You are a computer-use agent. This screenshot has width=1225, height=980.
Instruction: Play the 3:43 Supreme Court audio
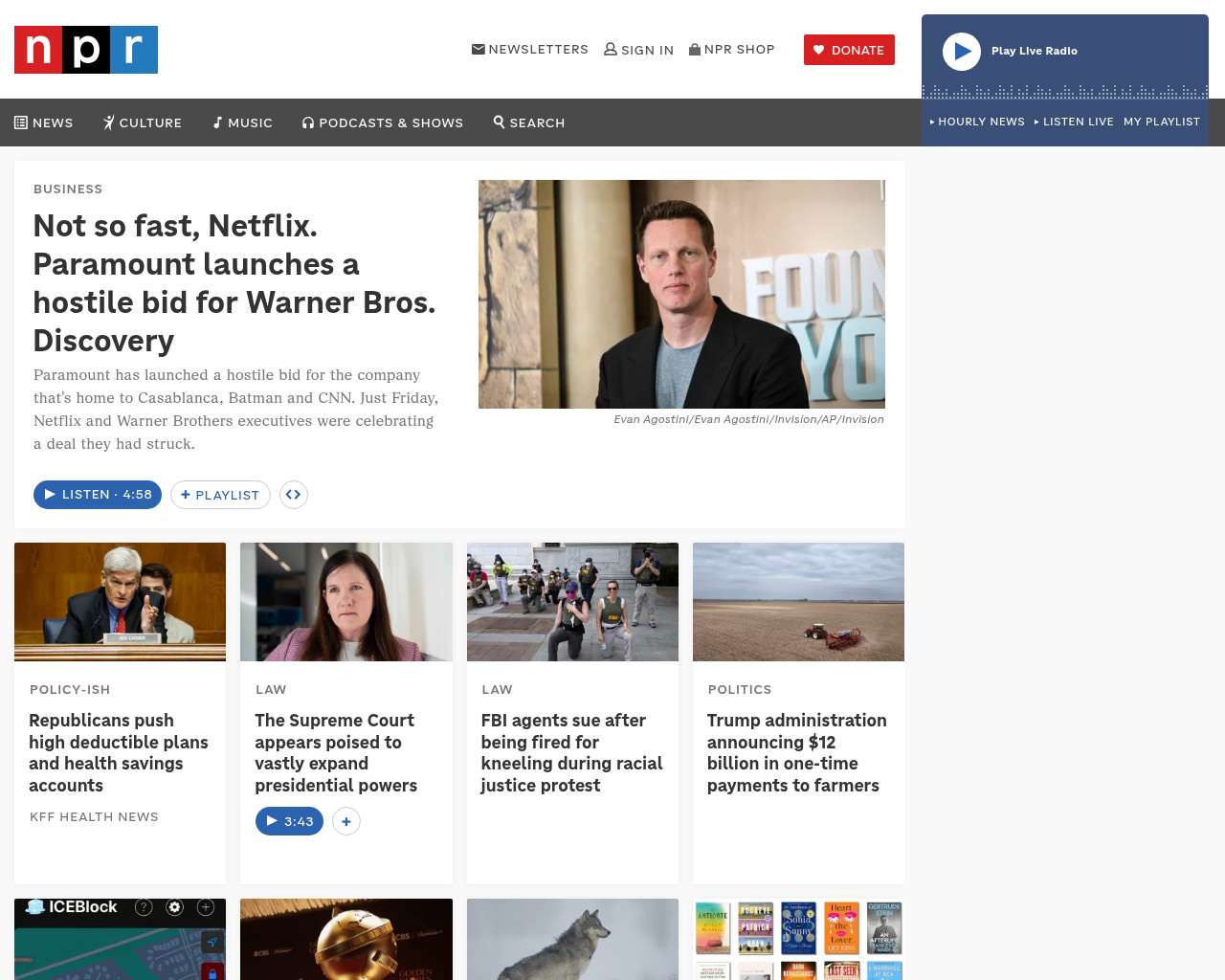point(289,821)
